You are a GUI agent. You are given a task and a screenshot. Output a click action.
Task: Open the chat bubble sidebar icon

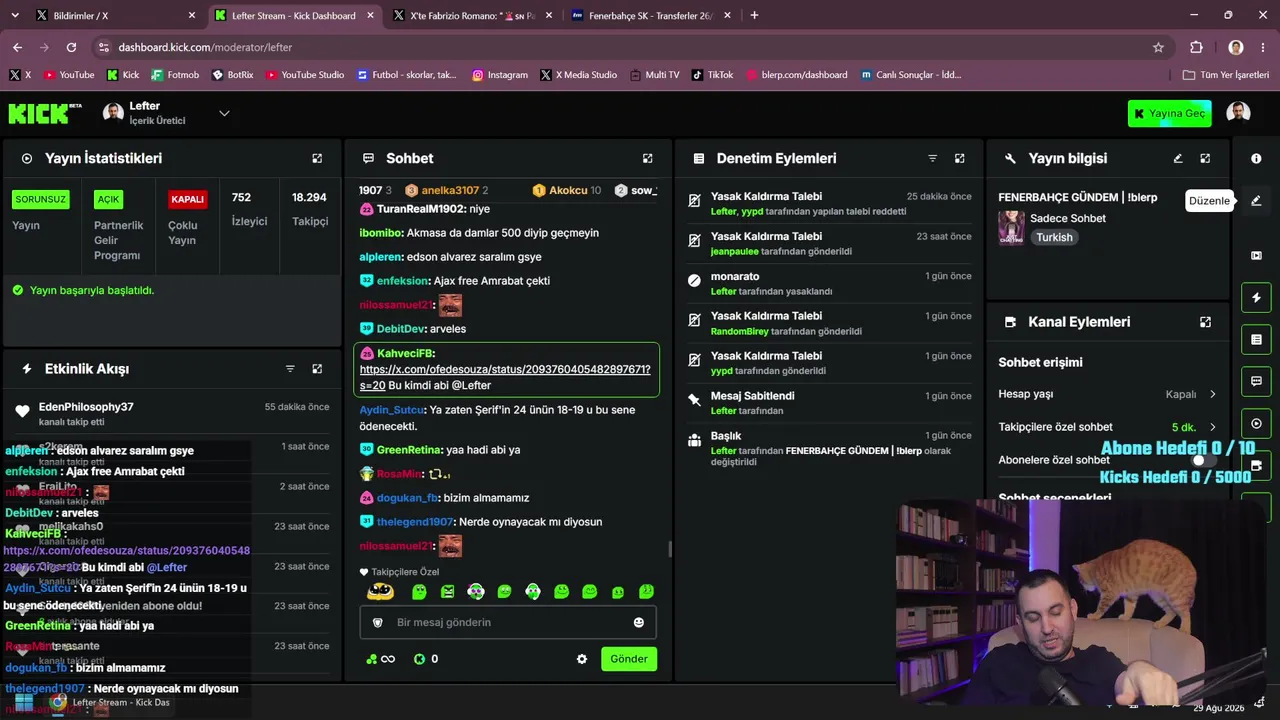1256,381
